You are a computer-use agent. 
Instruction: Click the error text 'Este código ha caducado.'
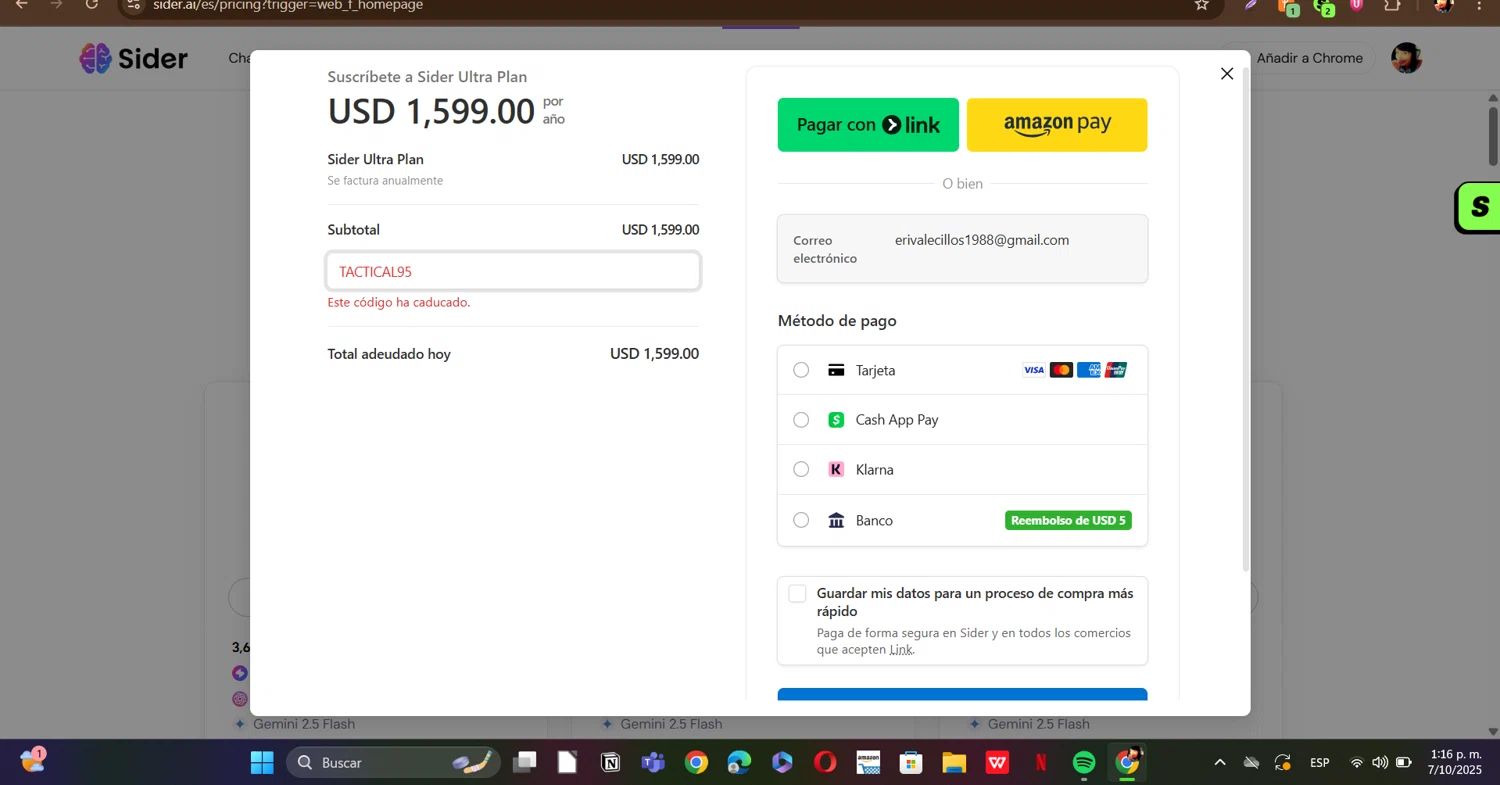(399, 302)
